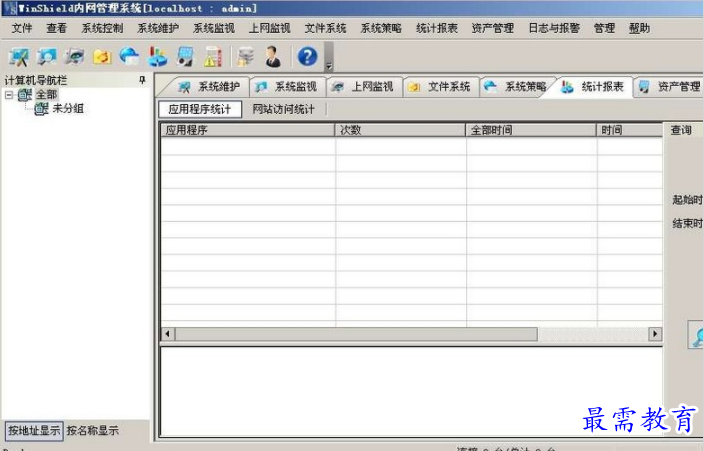This screenshot has width=704, height=451.
Task: Open the 管理 menu
Action: [604, 28]
